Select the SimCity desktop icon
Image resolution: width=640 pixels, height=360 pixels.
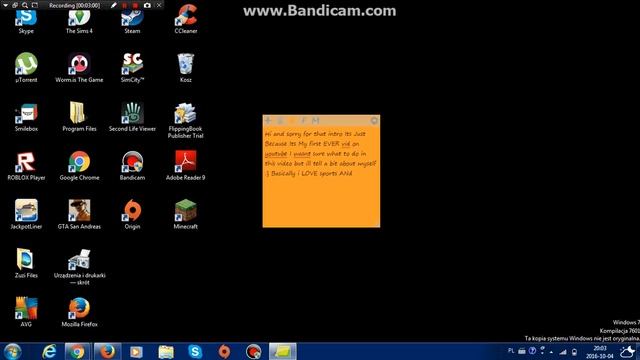132,68
